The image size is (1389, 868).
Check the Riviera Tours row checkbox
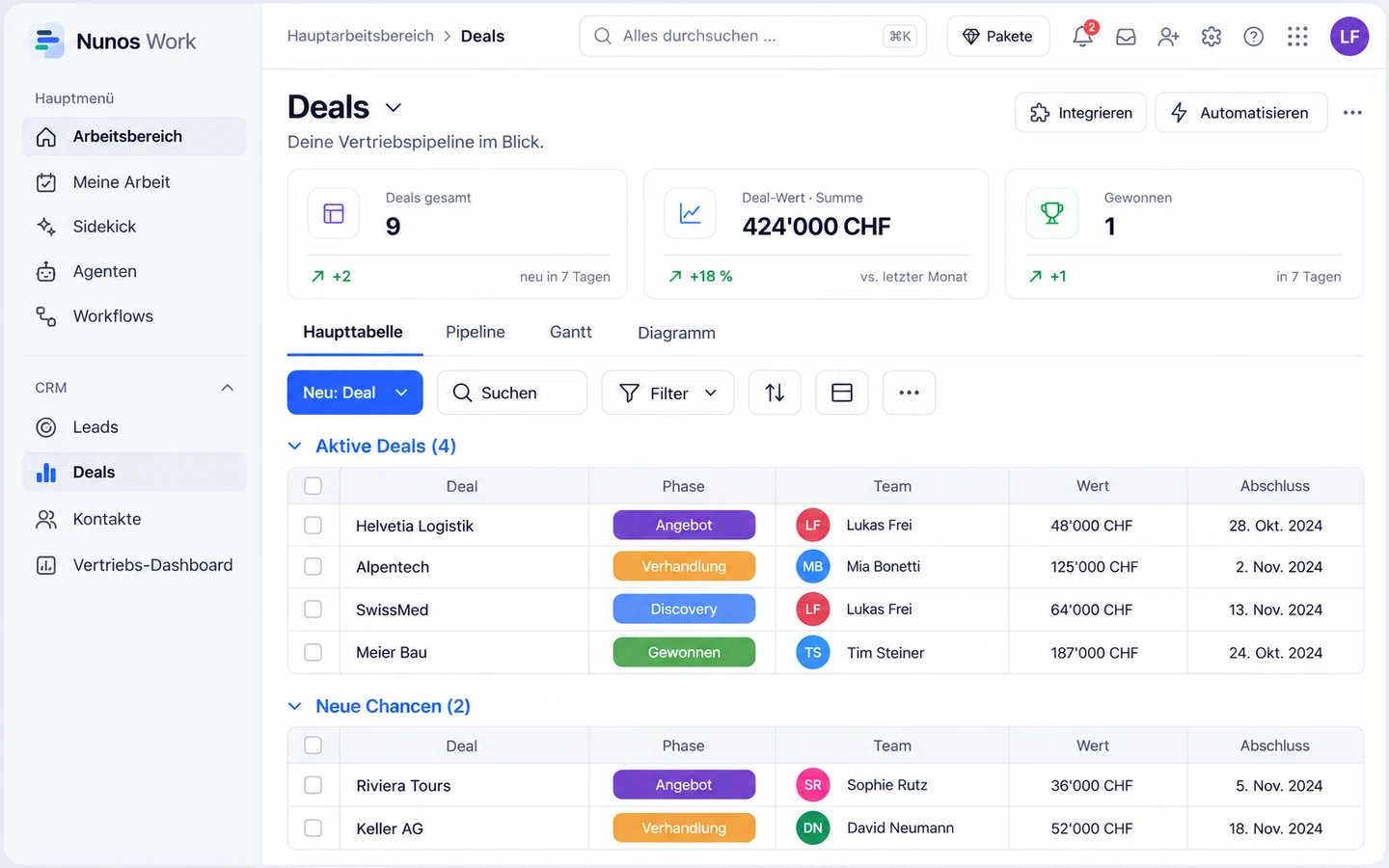click(313, 785)
